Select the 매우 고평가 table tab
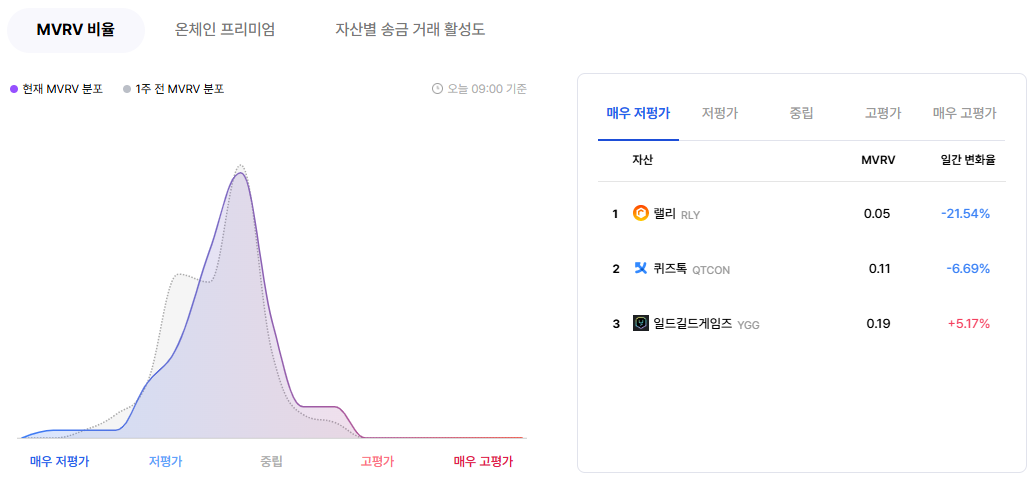This screenshot has height=478, width=1036. (964, 113)
